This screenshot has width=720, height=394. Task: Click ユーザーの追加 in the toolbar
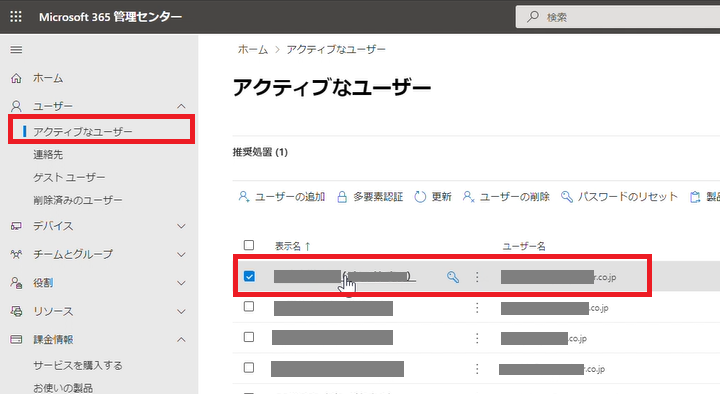point(281,197)
